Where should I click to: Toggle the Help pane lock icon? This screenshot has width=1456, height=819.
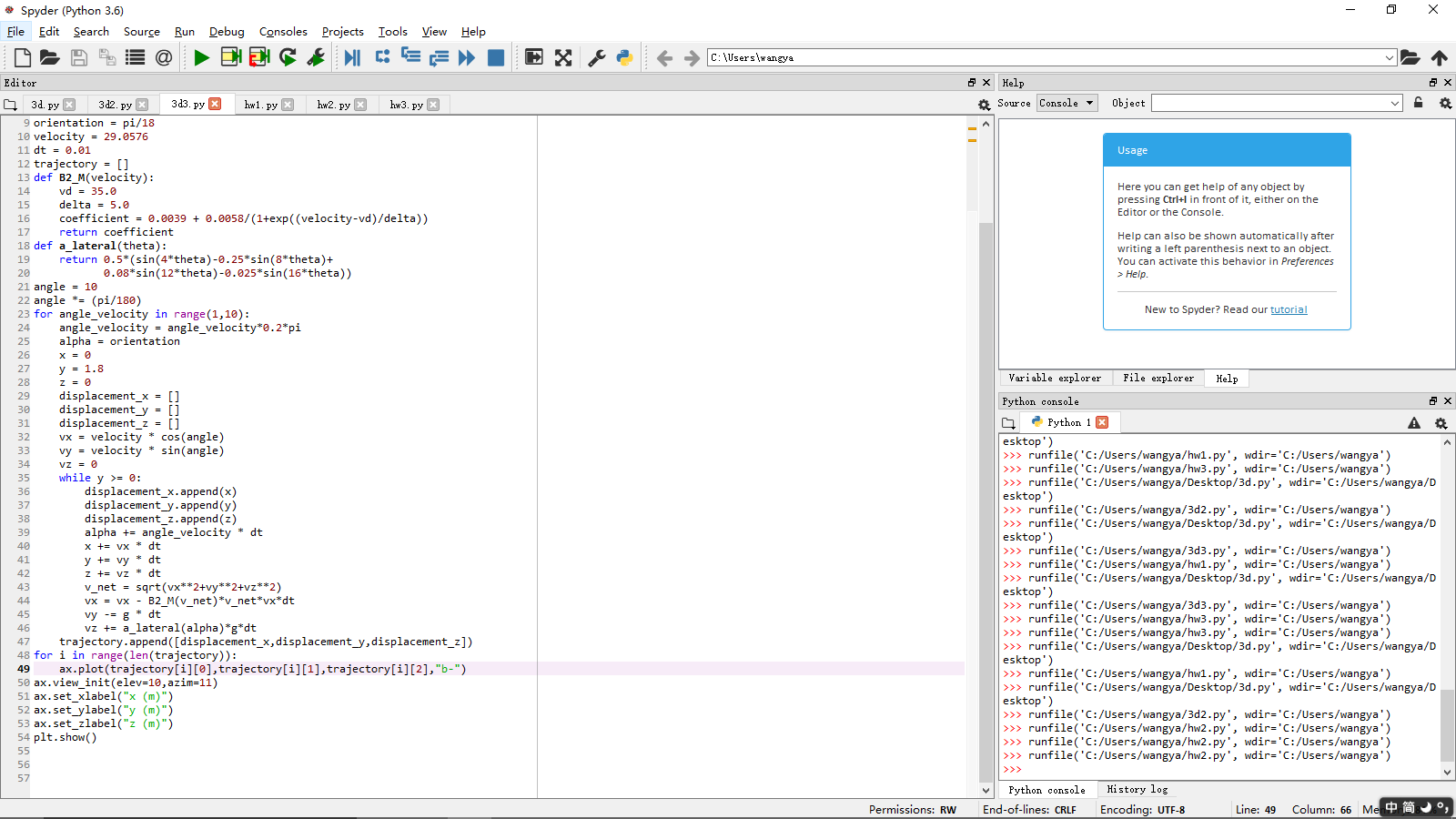point(1418,103)
